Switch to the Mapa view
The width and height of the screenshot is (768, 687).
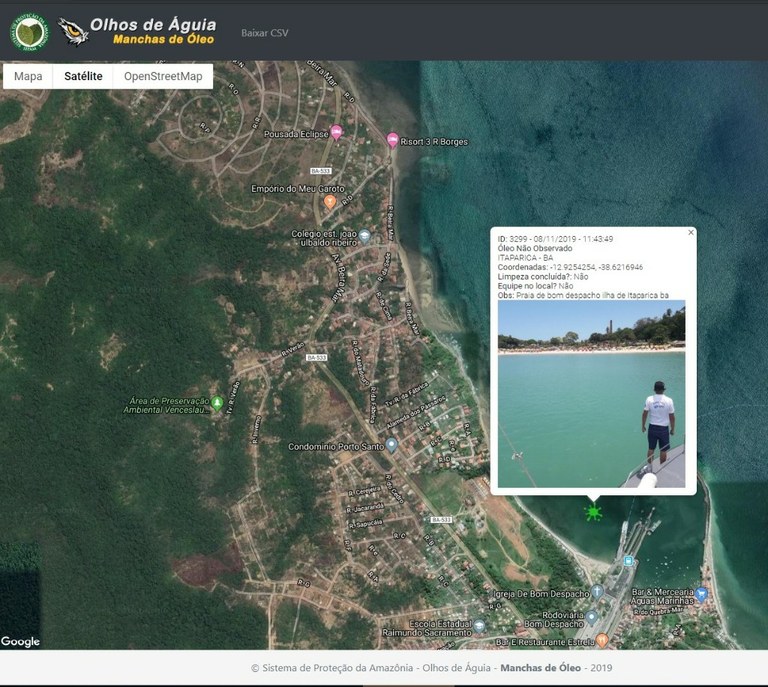(x=28, y=76)
